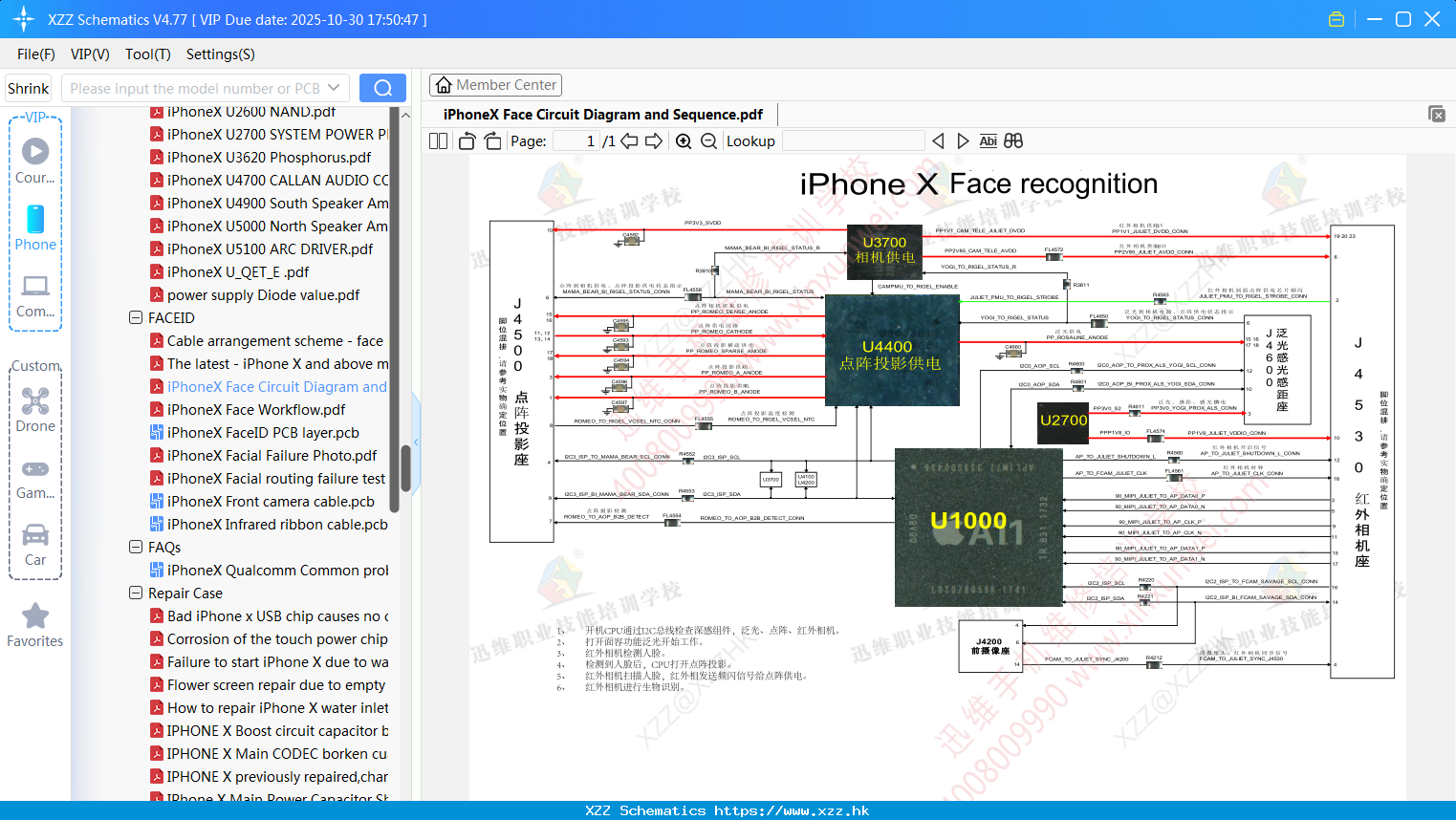Close the document tab panel icon

point(1437,114)
